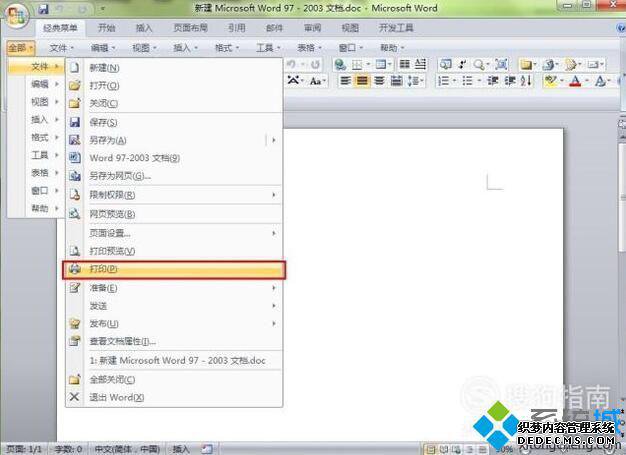This screenshot has height=455, width=626.
Task: Toggle align right in the paragraph toolbar
Action: click(379, 81)
